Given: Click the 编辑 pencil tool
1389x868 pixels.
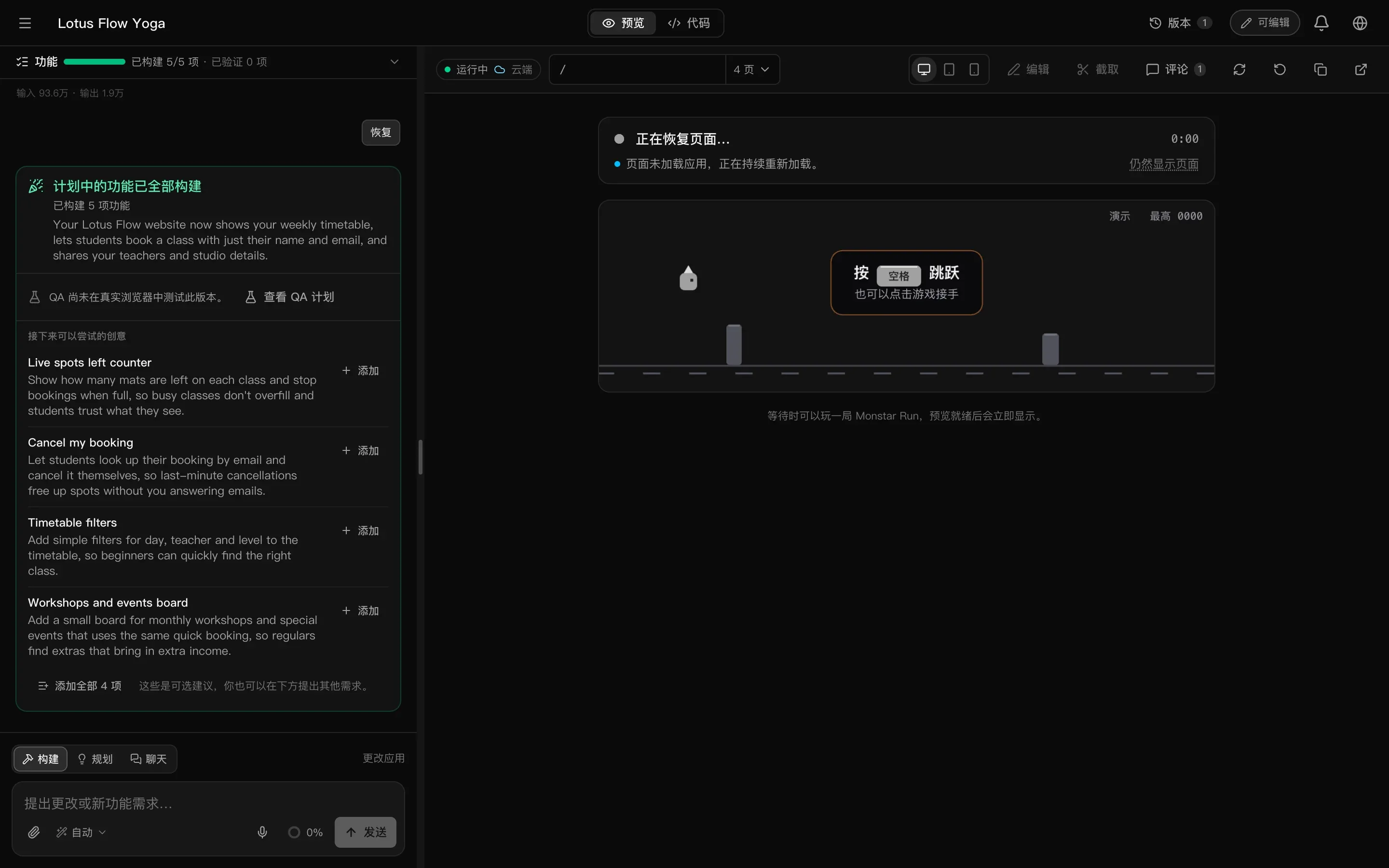Looking at the screenshot, I should (x=1029, y=69).
